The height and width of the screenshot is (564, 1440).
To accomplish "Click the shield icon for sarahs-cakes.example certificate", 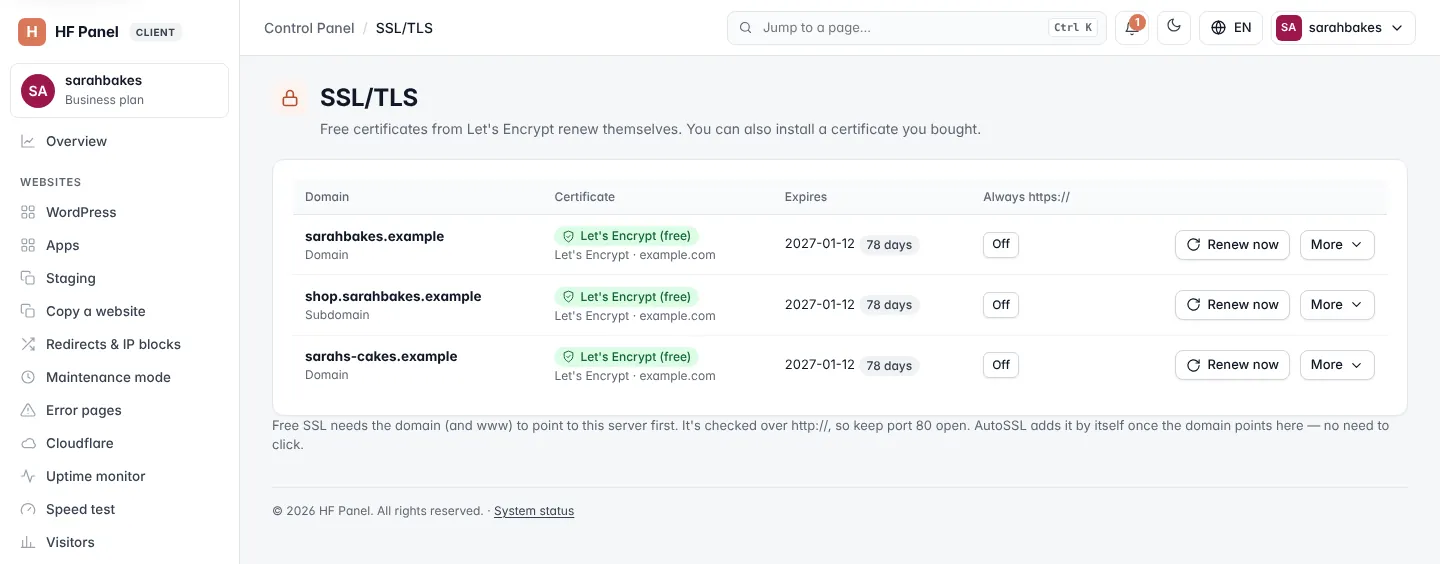I will (568, 357).
